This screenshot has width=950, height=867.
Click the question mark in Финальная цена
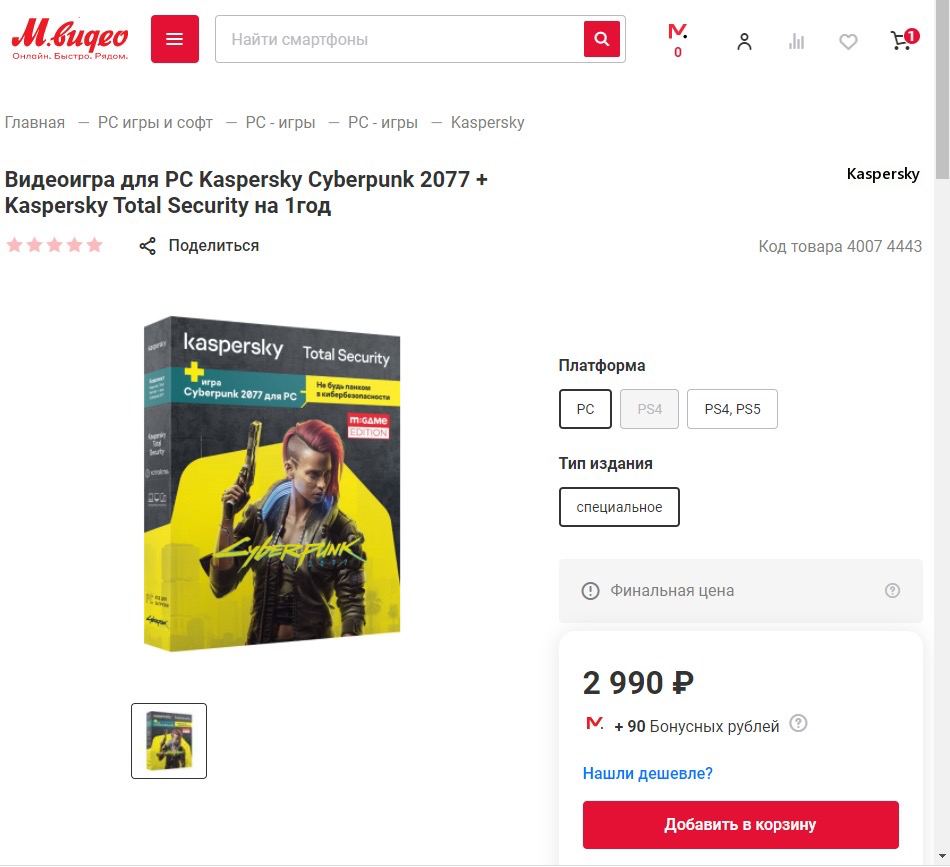892,590
